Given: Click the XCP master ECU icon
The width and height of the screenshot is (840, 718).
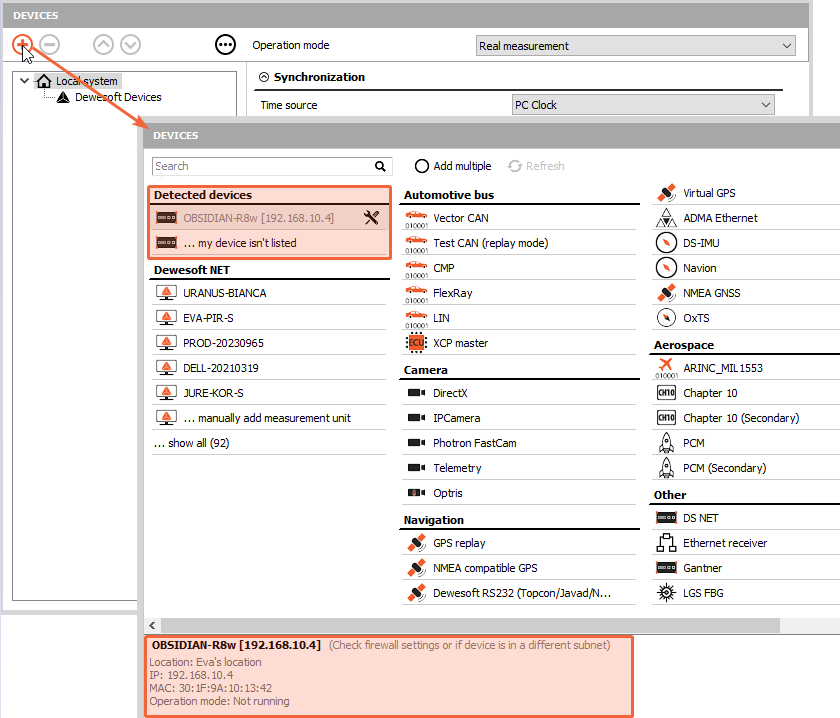Looking at the screenshot, I should [x=416, y=343].
